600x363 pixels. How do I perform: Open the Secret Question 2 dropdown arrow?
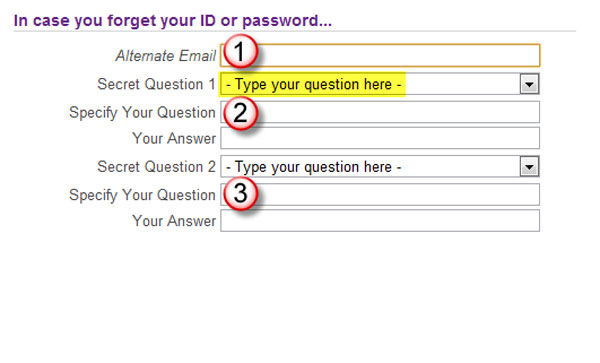[529, 167]
